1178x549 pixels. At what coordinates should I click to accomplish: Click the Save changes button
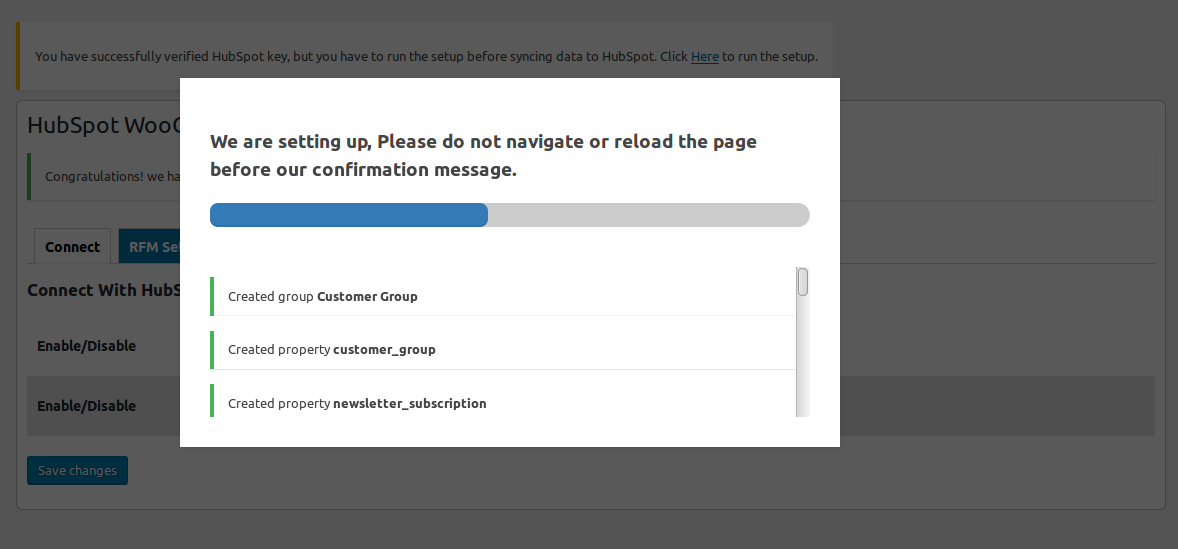tap(77, 470)
